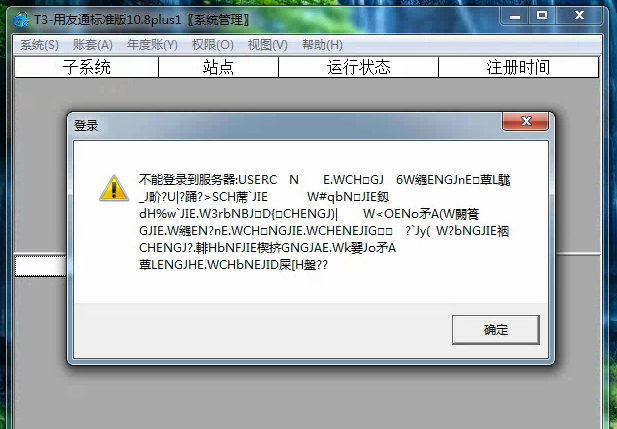Open the 账套(A) menu
This screenshot has width=617, height=429.
pyautogui.click(x=93, y=45)
